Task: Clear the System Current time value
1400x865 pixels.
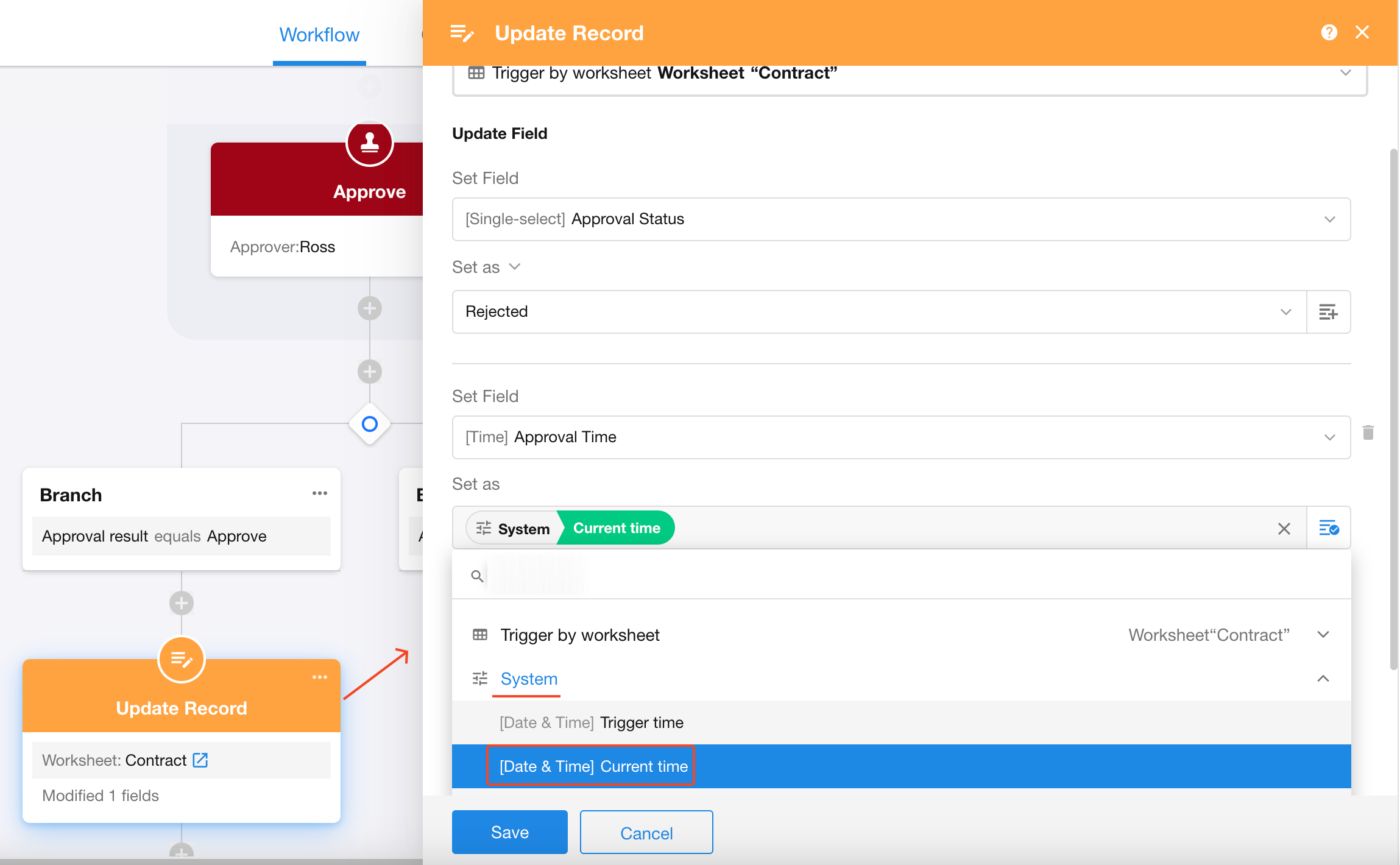Action: pyautogui.click(x=1284, y=528)
